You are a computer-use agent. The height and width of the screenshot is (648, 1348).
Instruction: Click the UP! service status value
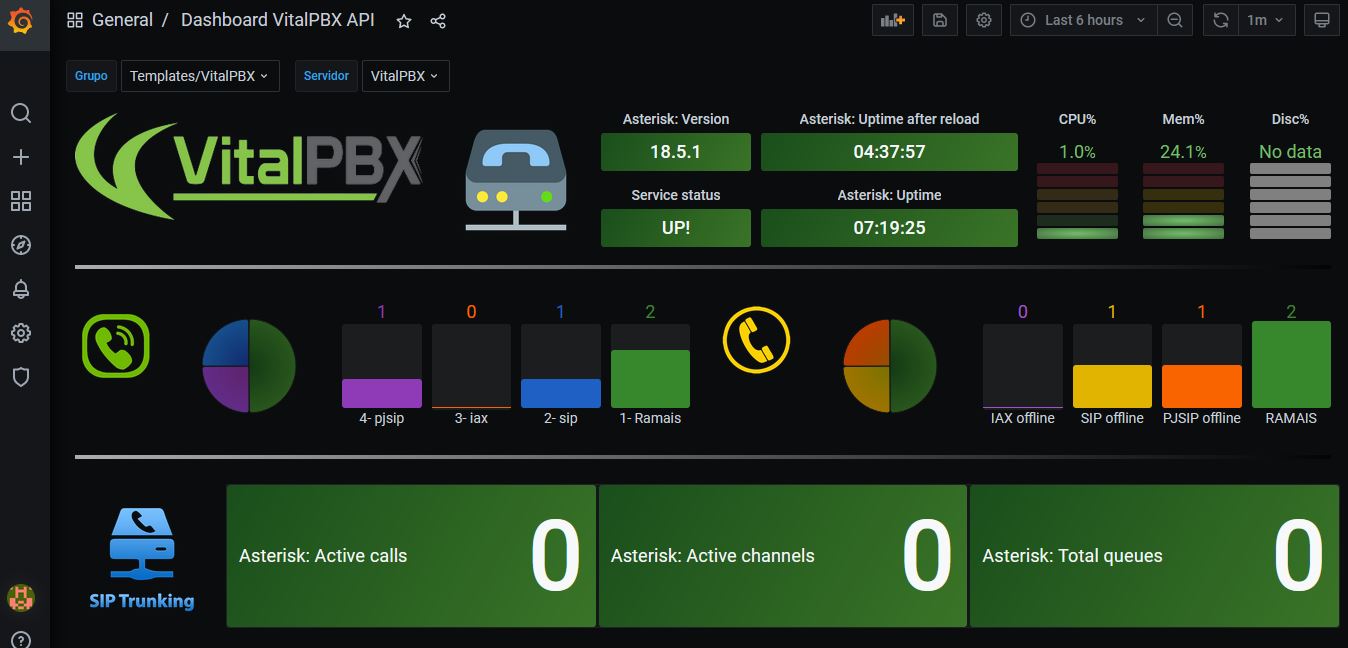click(676, 228)
